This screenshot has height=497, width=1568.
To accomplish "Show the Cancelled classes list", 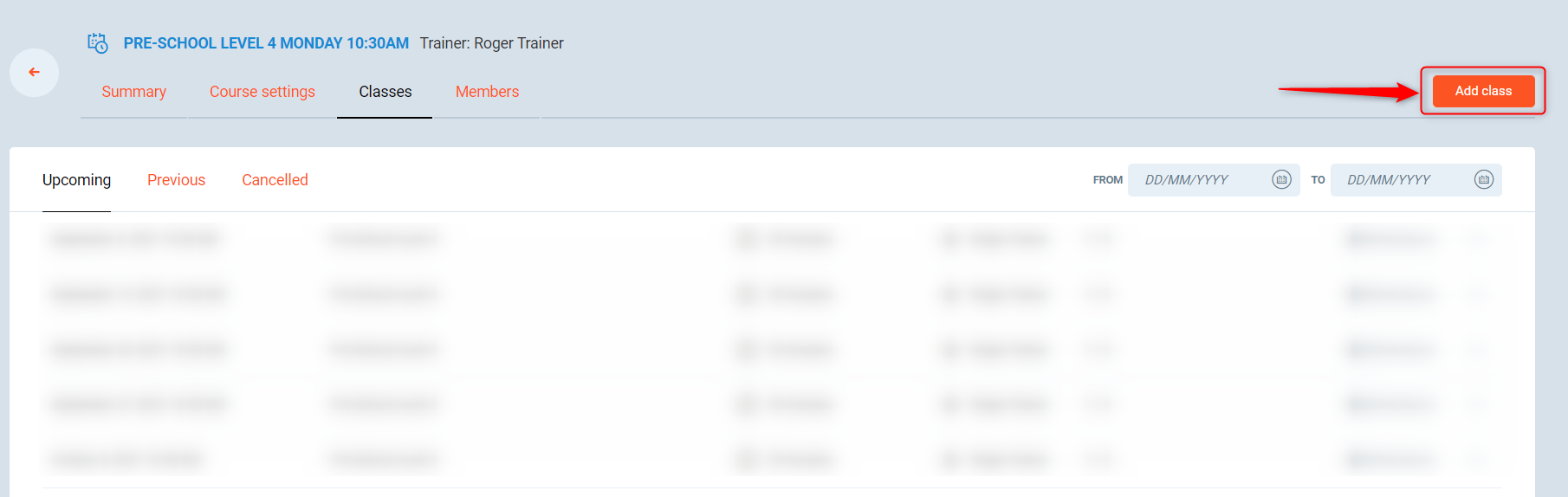I will pyautogui.click(x=275, y=180).
